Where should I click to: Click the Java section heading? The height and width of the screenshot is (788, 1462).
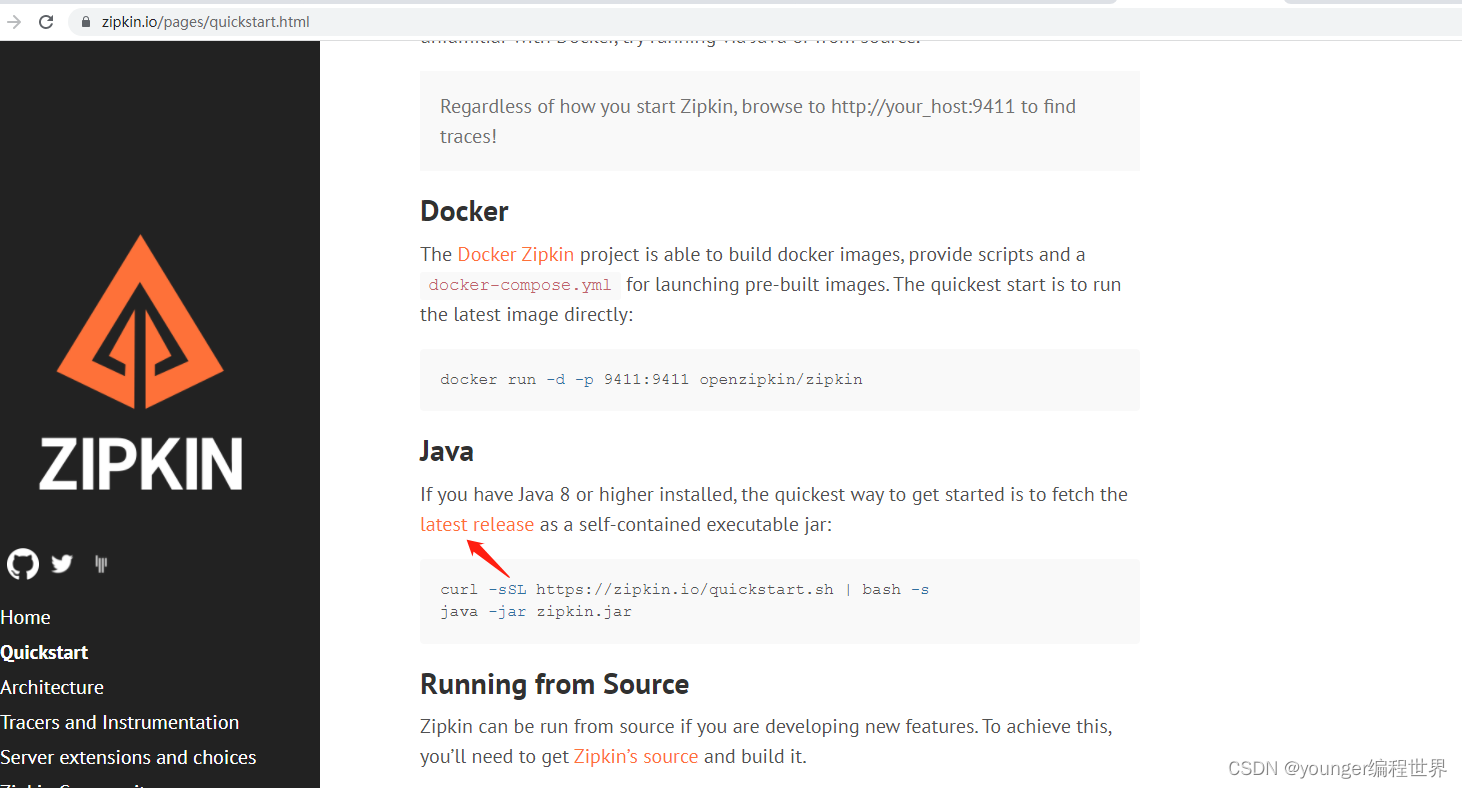click(447, 451)
